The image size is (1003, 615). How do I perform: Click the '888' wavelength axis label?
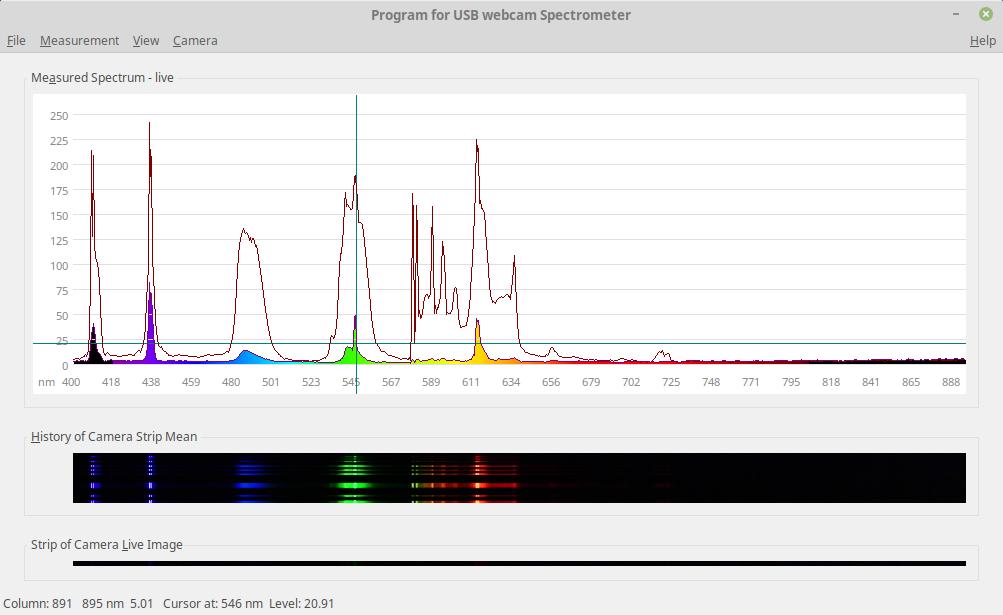(x=951, y=382)
